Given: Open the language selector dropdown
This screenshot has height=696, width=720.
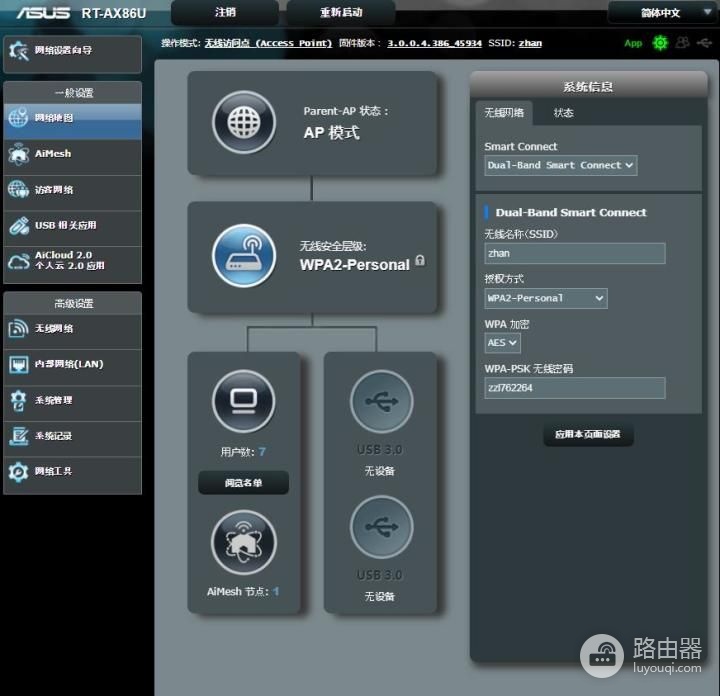Looking at the screenshot, I should tap(661, 12).
